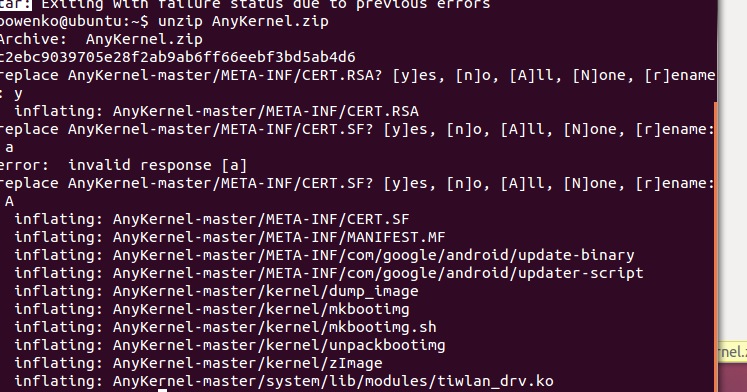
Task: Click the hash string c2ebc9039705e28f line
Action: coord(178,57)
